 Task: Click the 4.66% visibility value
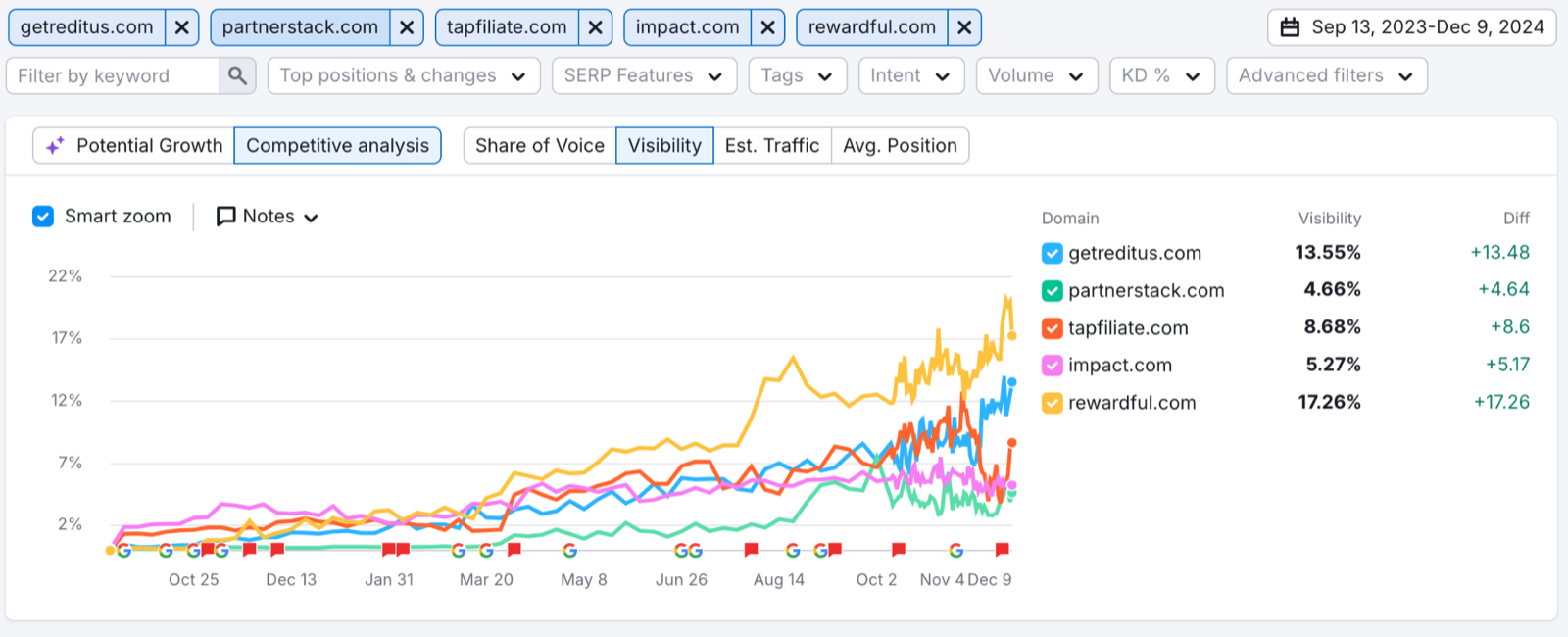pos(1332,290)
